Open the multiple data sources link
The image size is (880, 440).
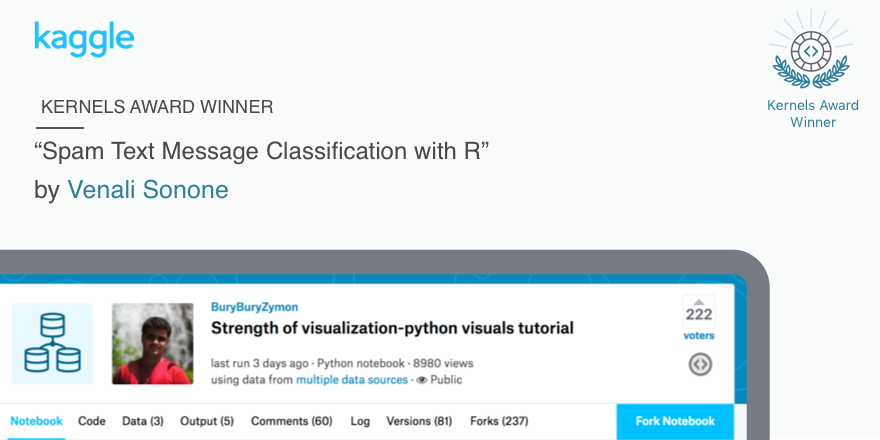pyautogui.click(x=352, y=380)
